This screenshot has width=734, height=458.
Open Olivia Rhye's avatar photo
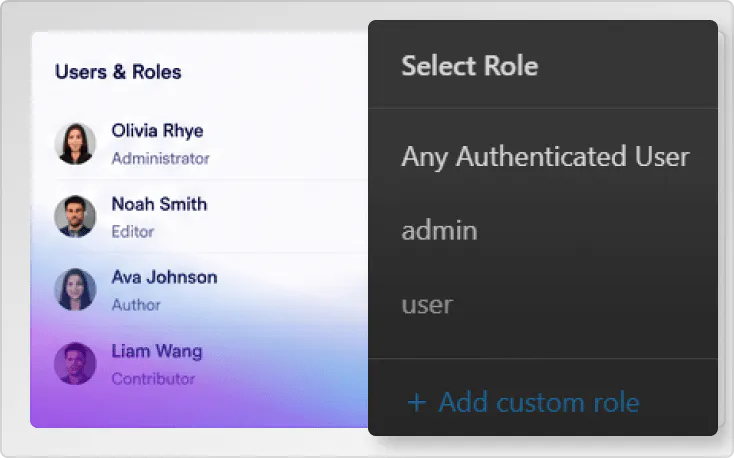coord(75,144)
